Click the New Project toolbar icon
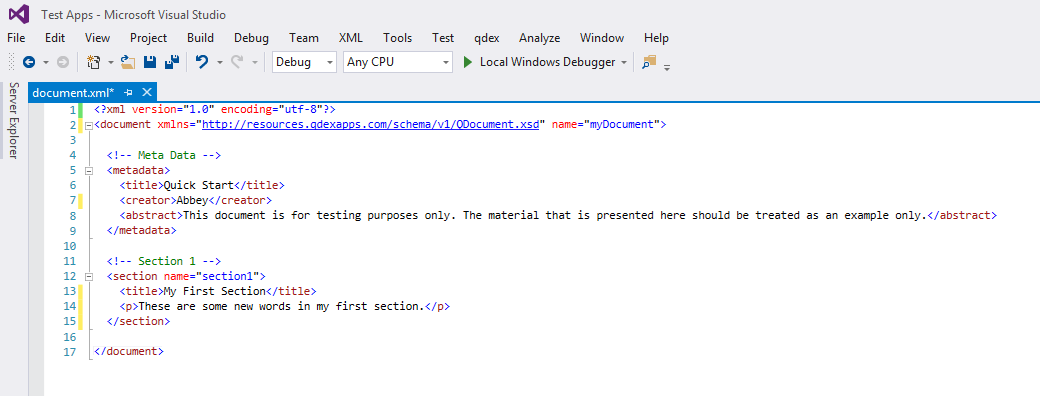This screenshot has width=1040, height=396. (x=94, y=62)
